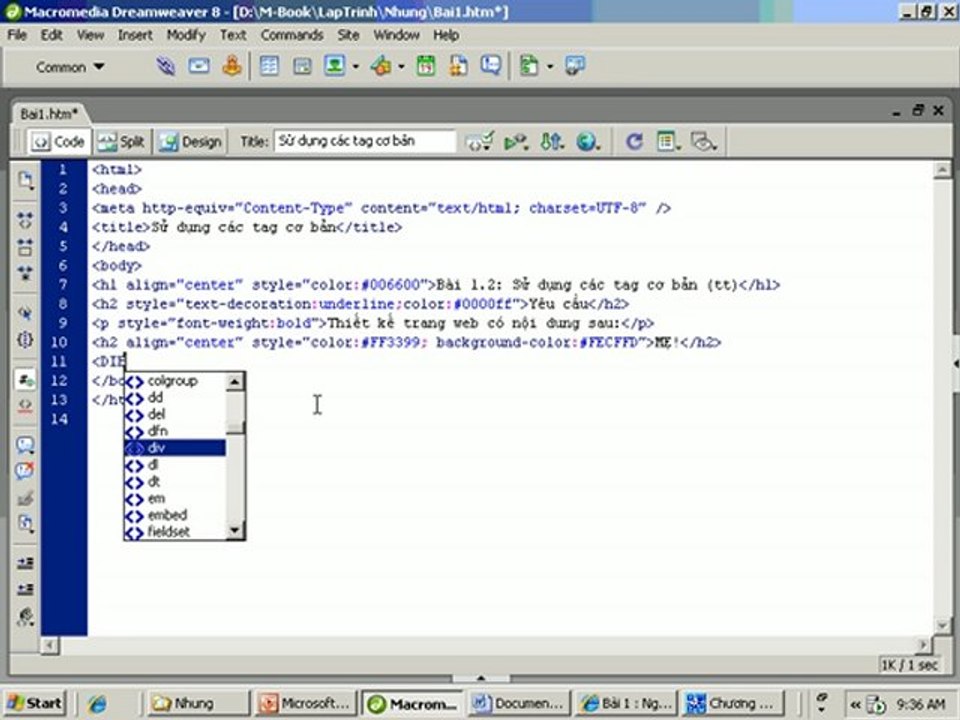The width and height of the screenshot is (960, 720).
Task: Open the File menu
Action: (17, 35)
